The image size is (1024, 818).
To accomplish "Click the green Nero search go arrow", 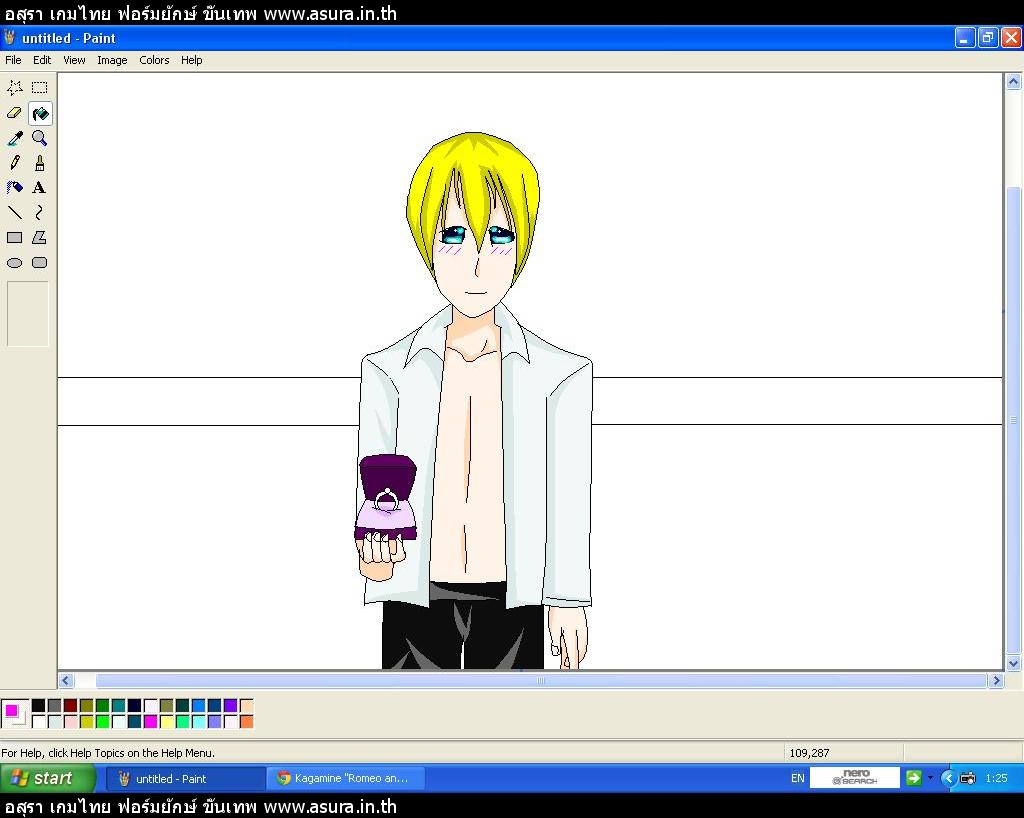I will point(914,778).
